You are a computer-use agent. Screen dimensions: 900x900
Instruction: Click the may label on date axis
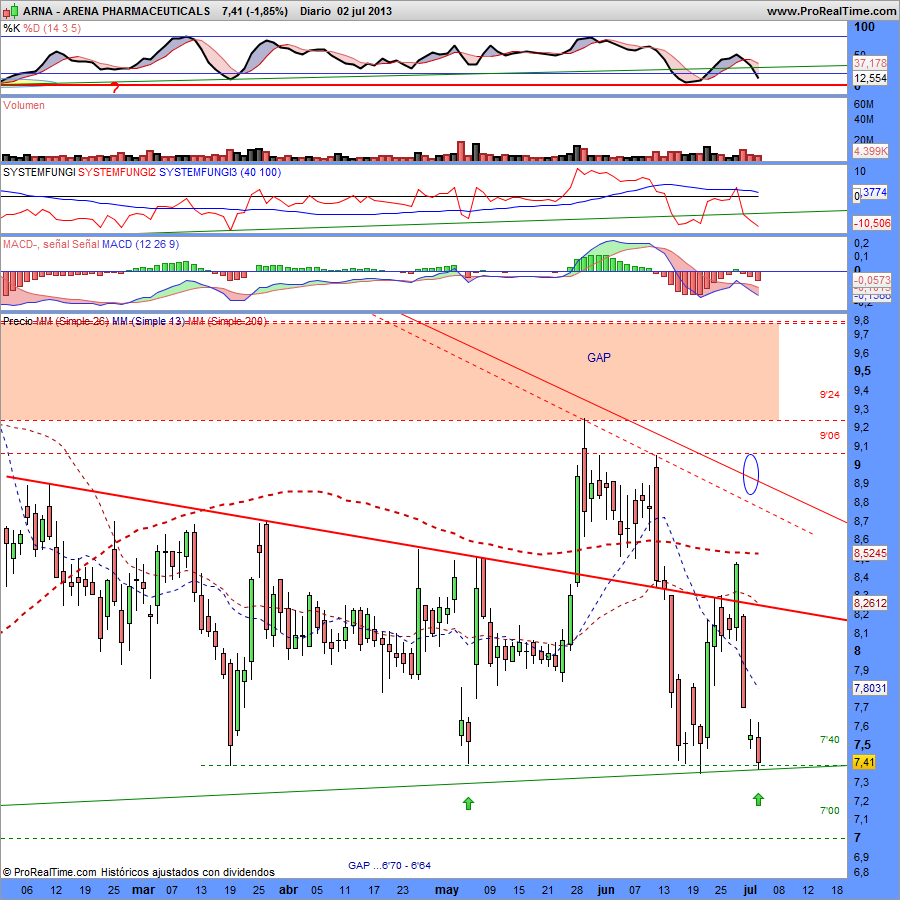tap(447, 890)
